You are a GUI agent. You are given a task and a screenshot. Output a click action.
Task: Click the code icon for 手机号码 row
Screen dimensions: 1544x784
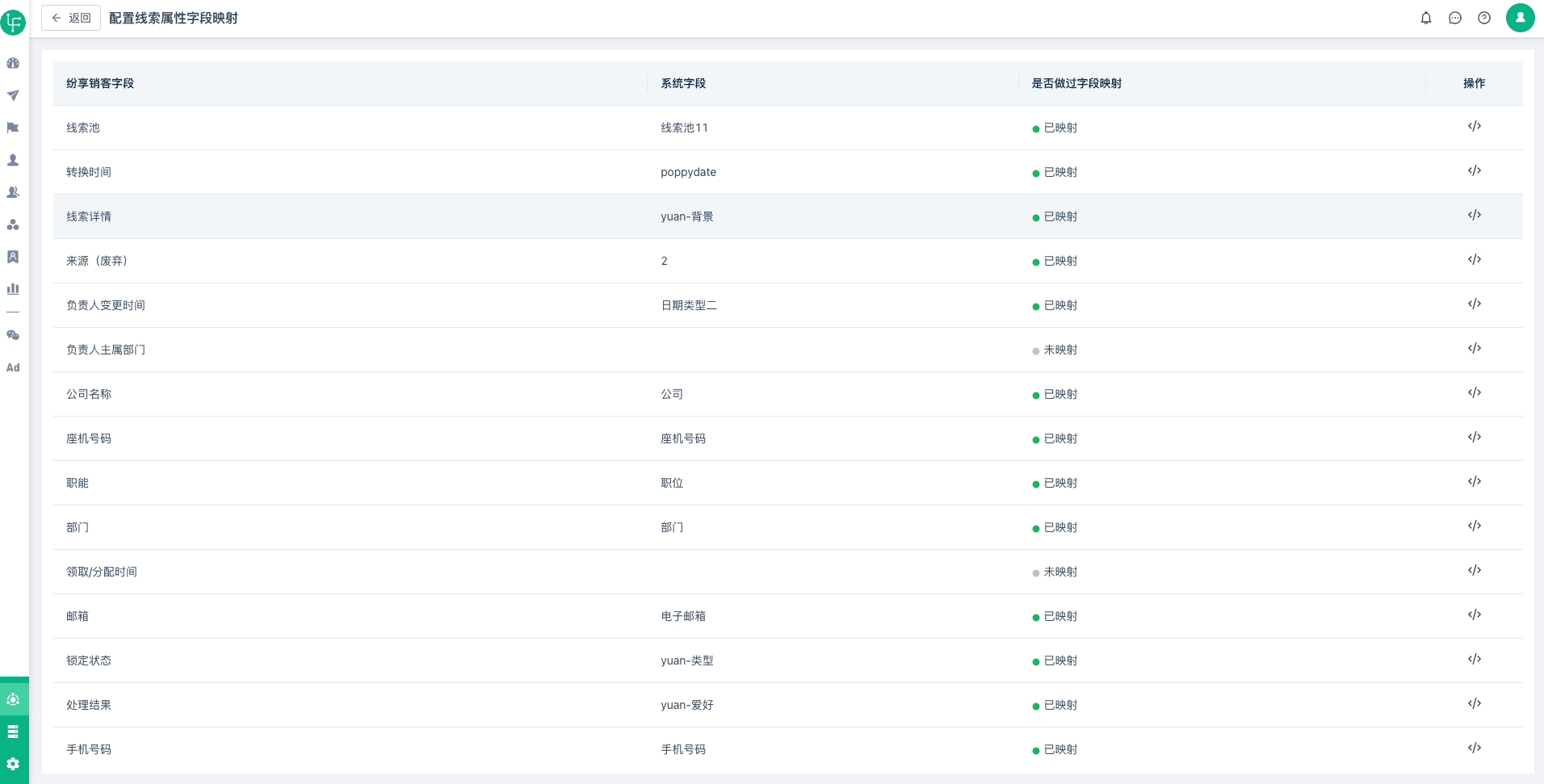click(1474, 748)
